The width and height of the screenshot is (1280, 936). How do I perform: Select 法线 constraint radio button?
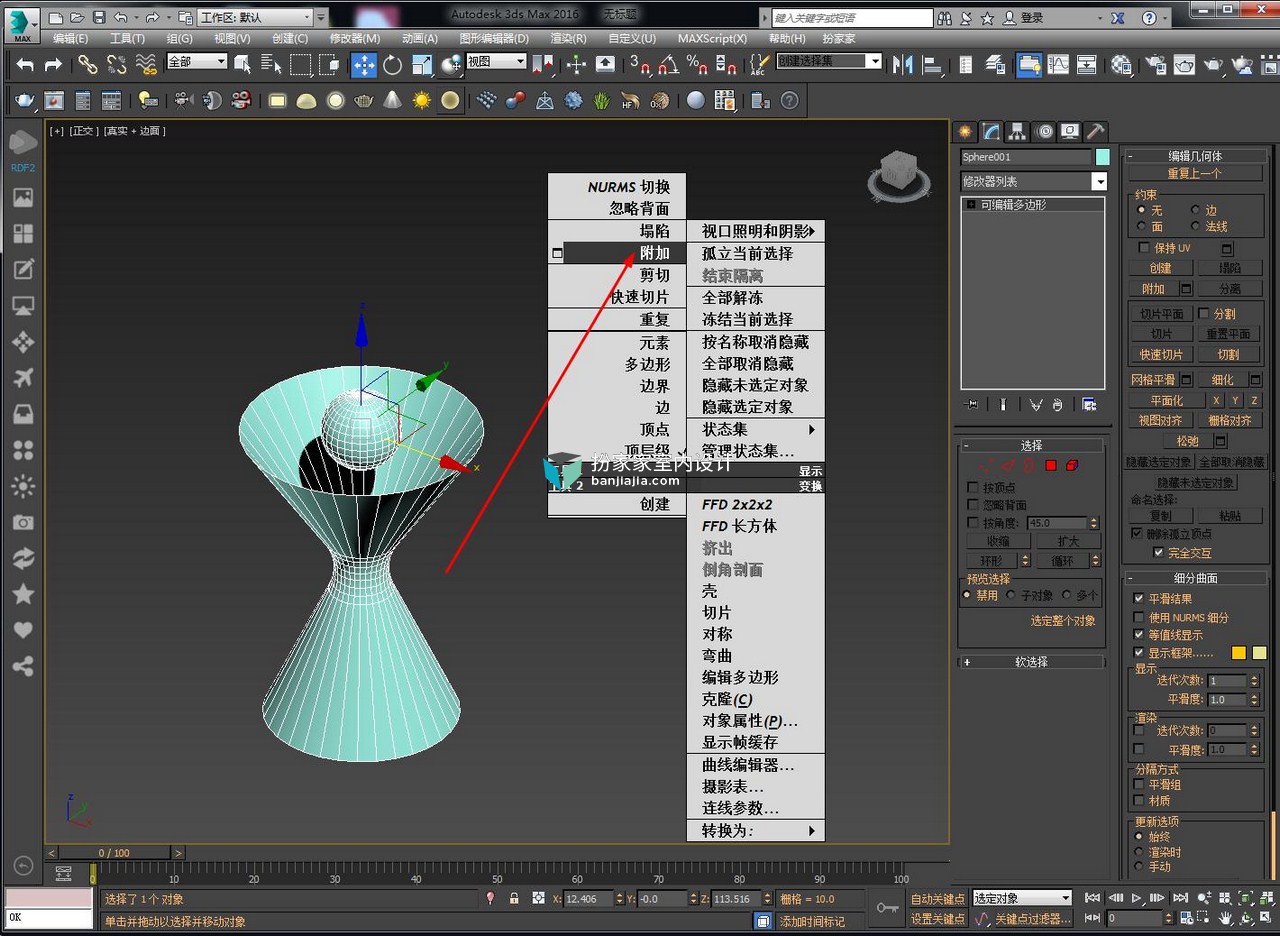[1196, 227]
